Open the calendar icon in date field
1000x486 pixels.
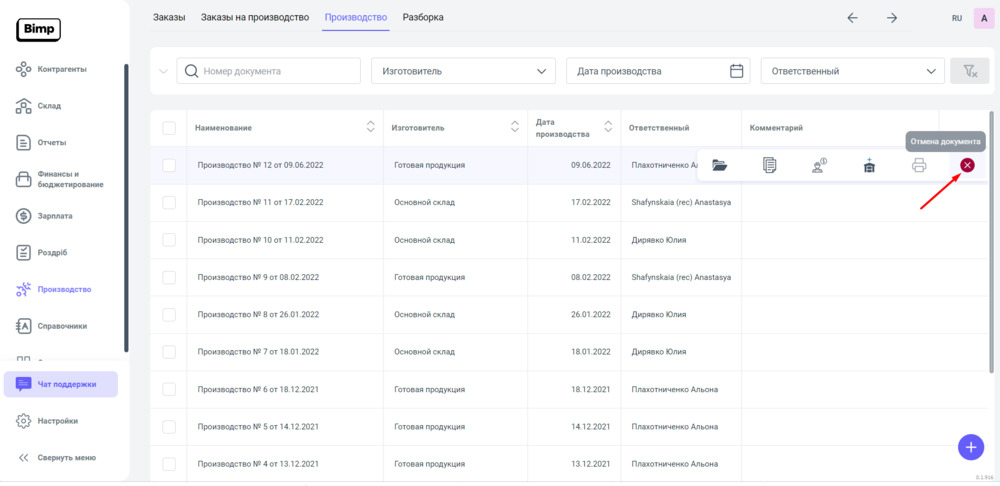737,71
